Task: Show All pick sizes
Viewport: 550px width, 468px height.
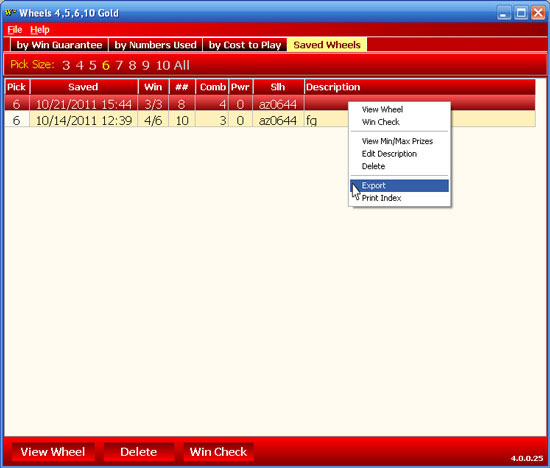Action: click(x=181, y=65)
